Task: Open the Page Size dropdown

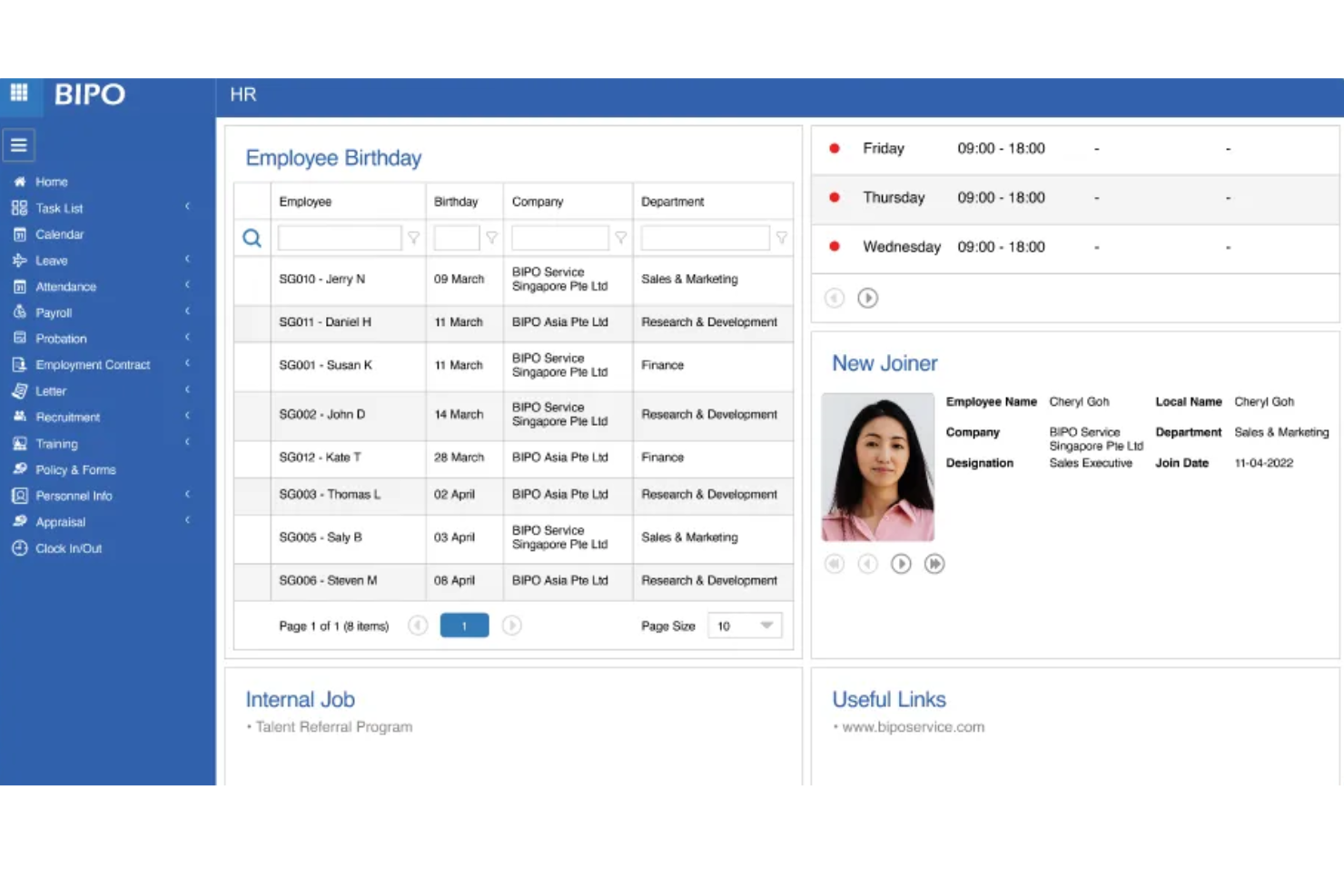Action: [744, 625]
